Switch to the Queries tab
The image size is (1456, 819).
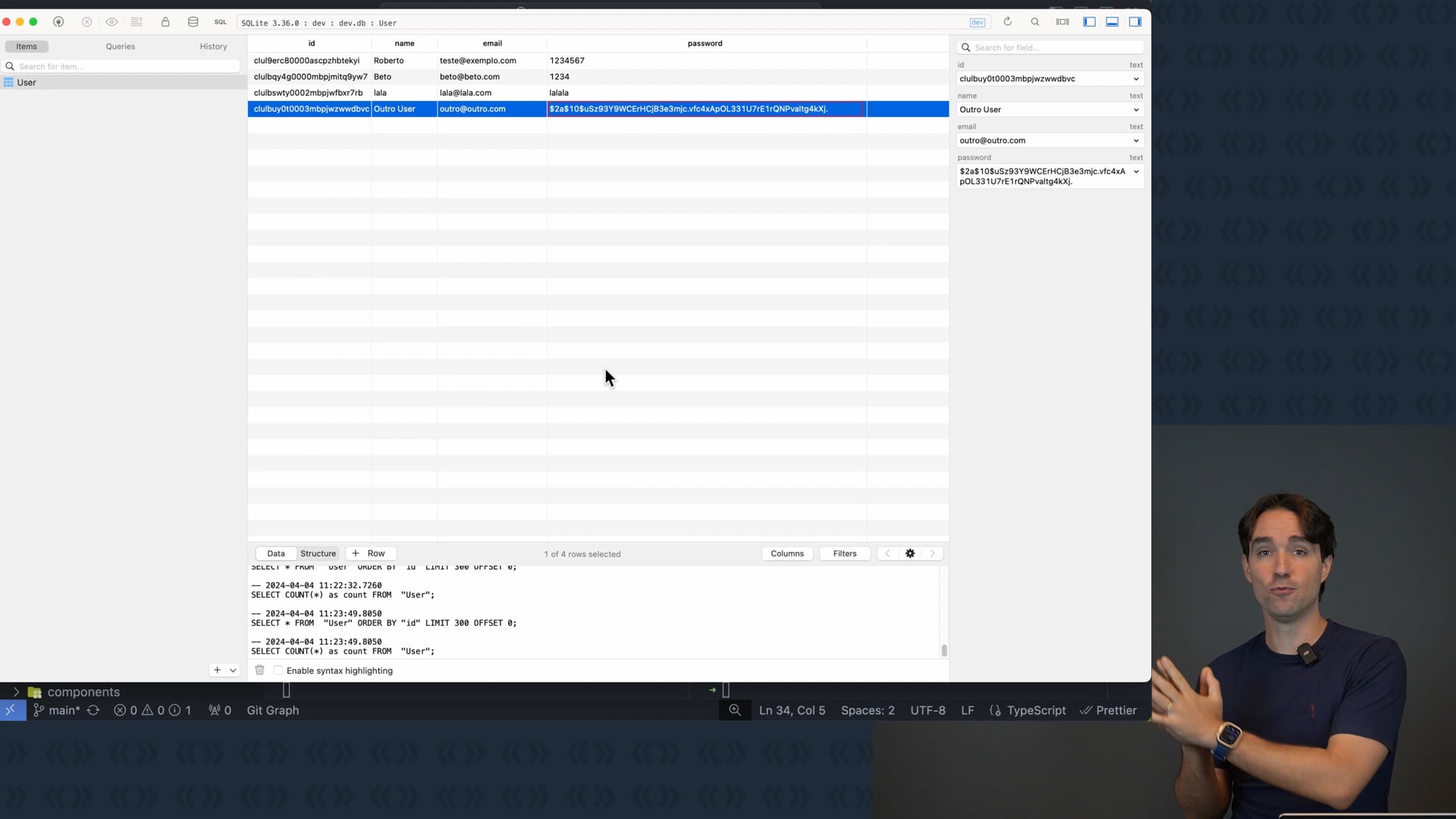tap(121, 46)
